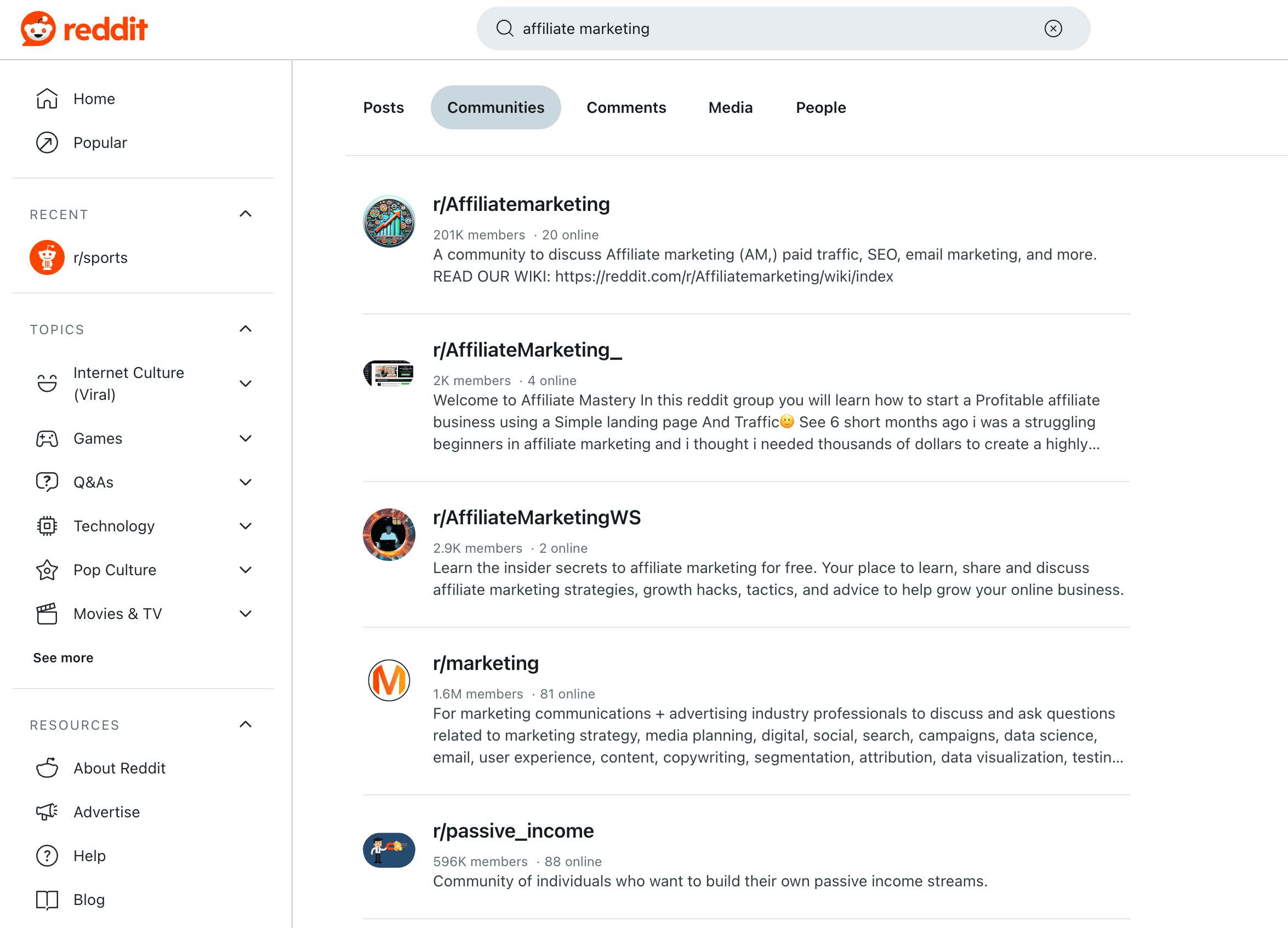Screen dimensions: 1288x928
Task: Click the About Reddit snoo outline icon
Action: point(47,768)
